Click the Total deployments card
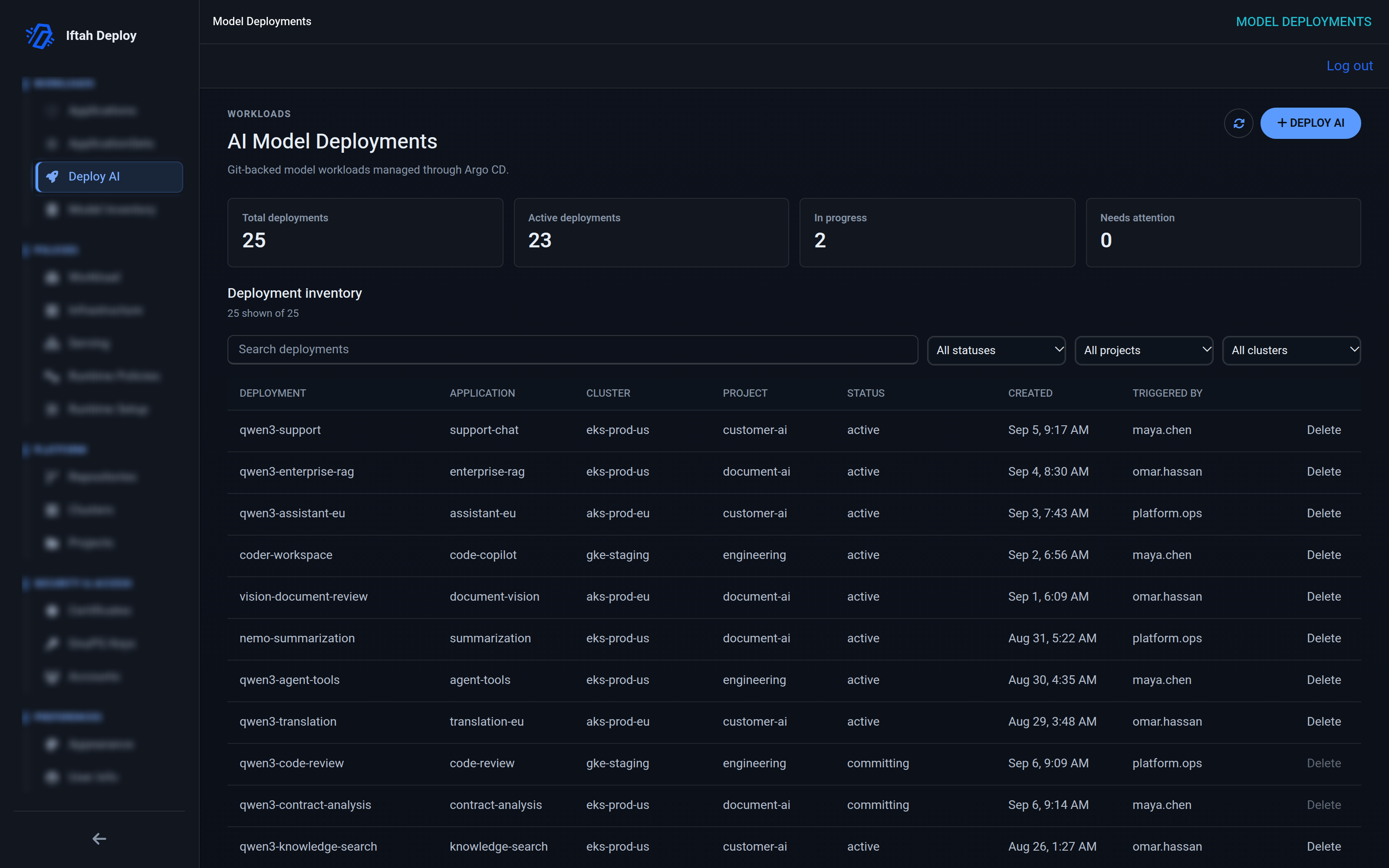 365,233
